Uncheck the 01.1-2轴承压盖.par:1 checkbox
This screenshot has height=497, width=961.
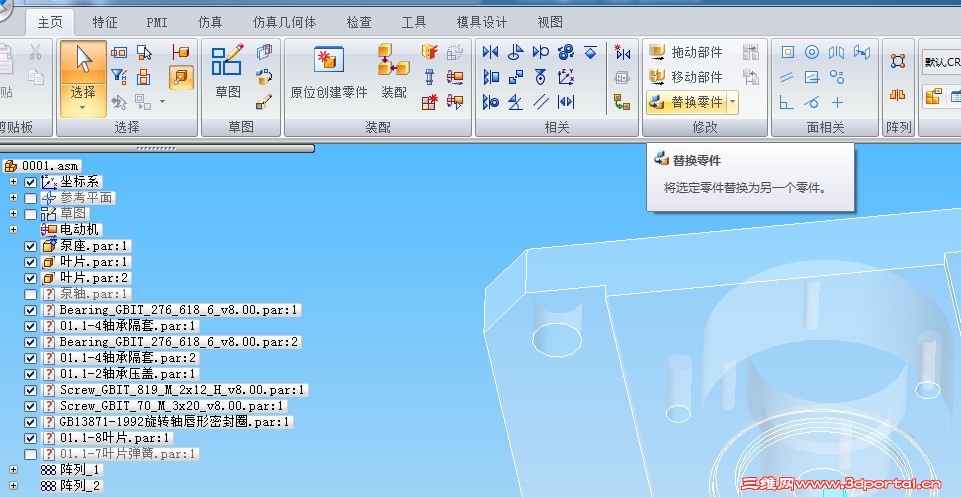tap(31, 374)
